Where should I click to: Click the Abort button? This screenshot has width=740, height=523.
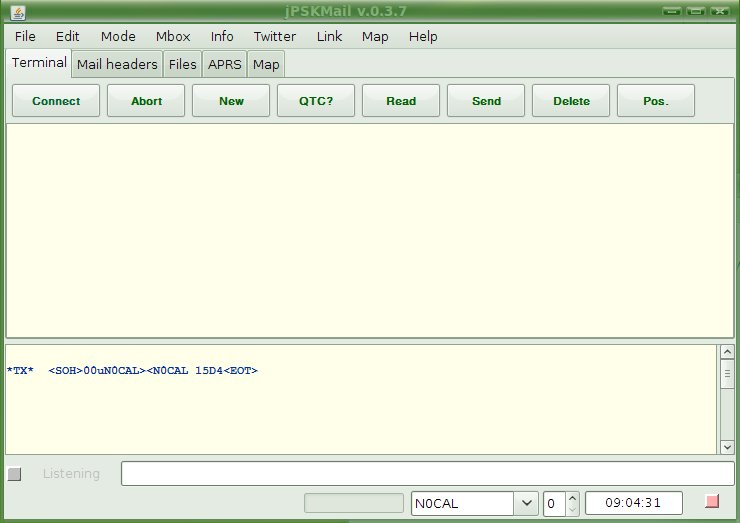(146, 101)
